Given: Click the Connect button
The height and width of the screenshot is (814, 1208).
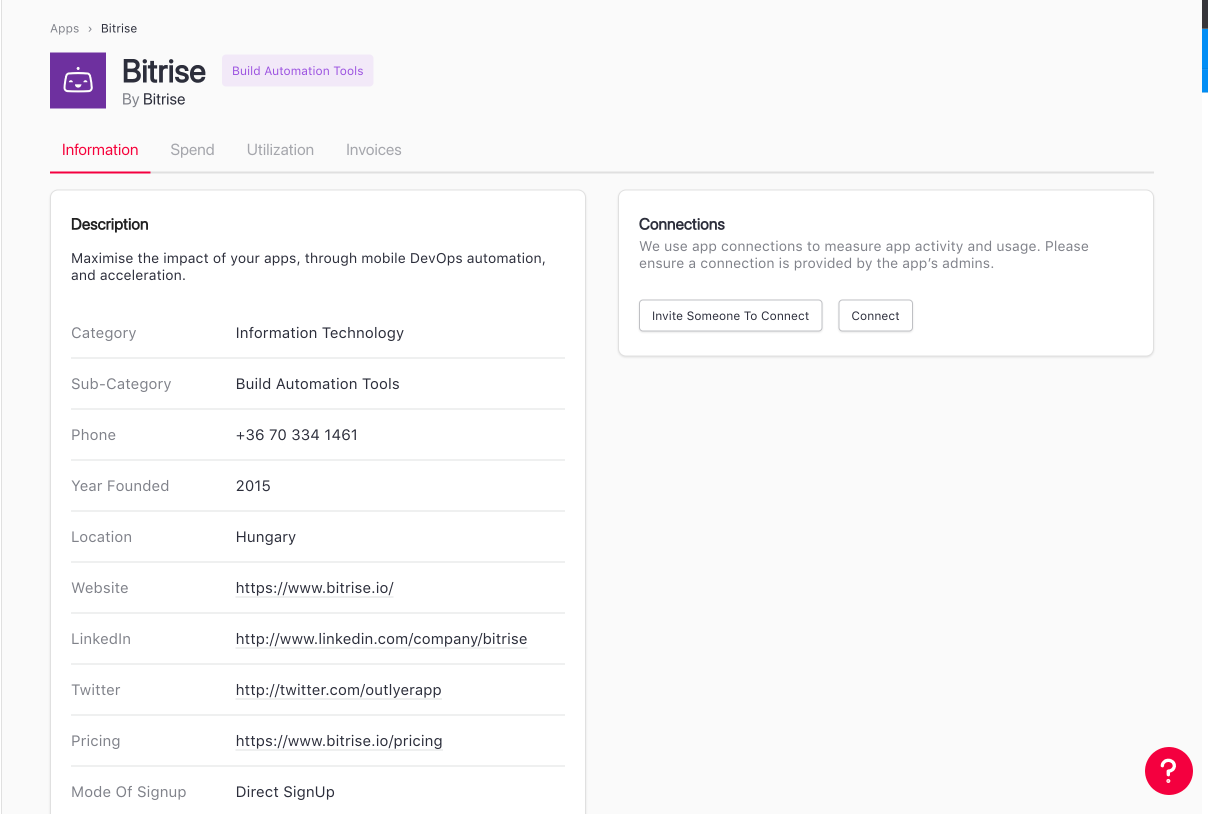Looking at the screenshot, I should point(876,316).
